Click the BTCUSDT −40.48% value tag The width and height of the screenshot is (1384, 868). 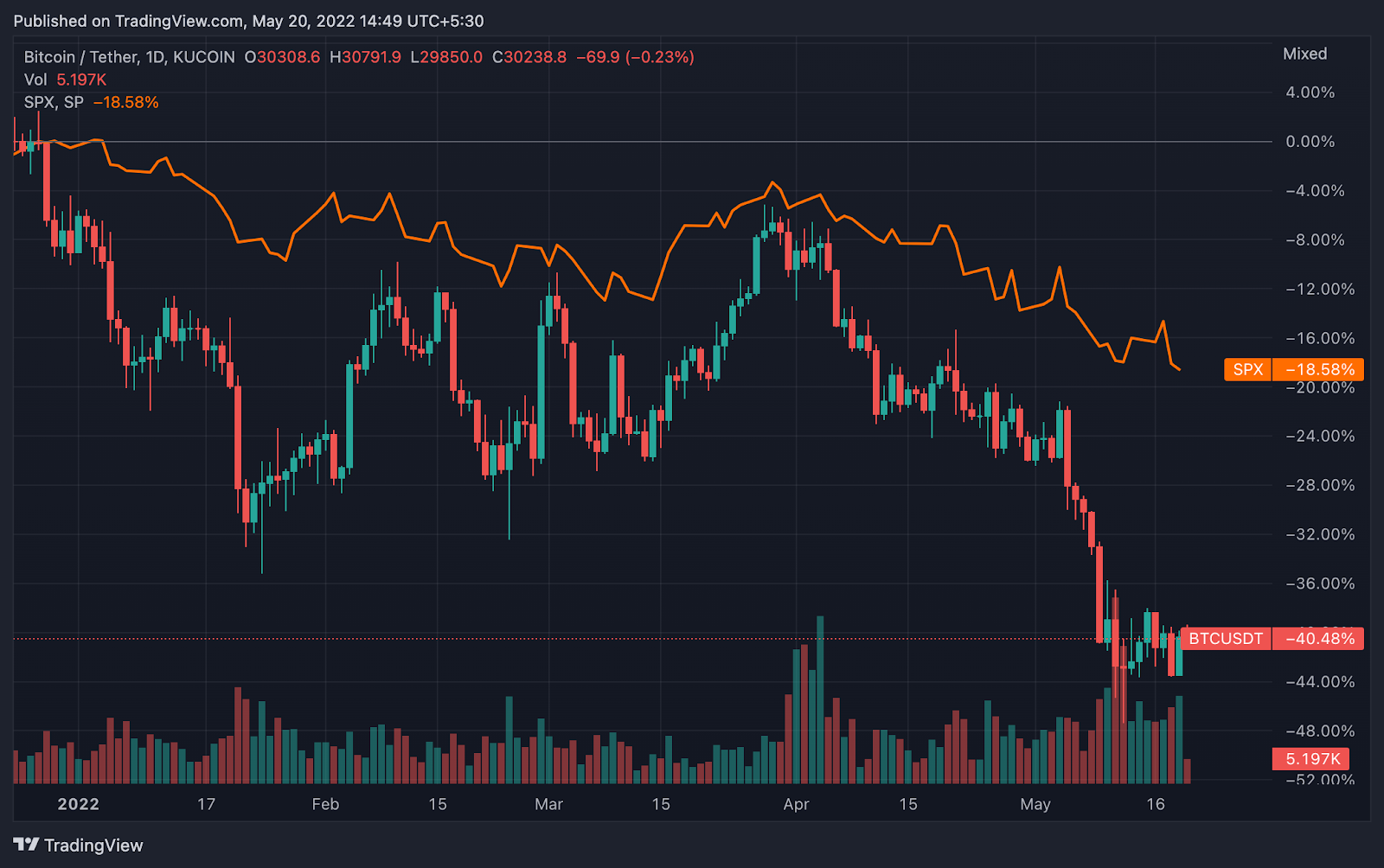(x=1318, y=639)
